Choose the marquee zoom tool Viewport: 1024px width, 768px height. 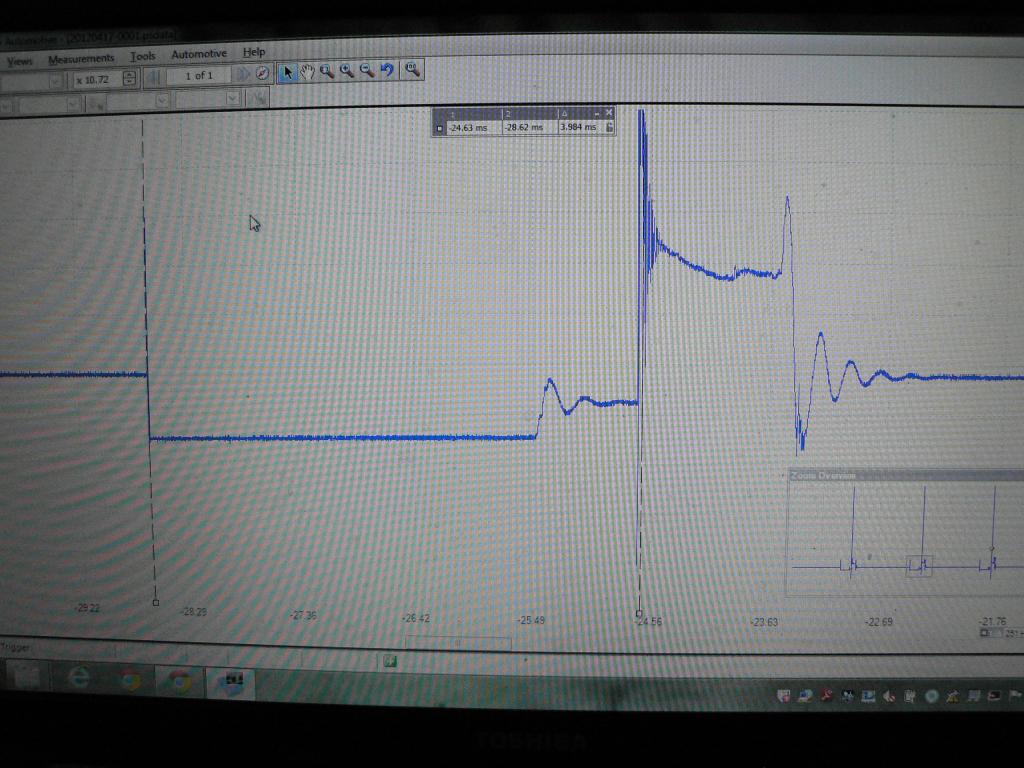point(327,71)
